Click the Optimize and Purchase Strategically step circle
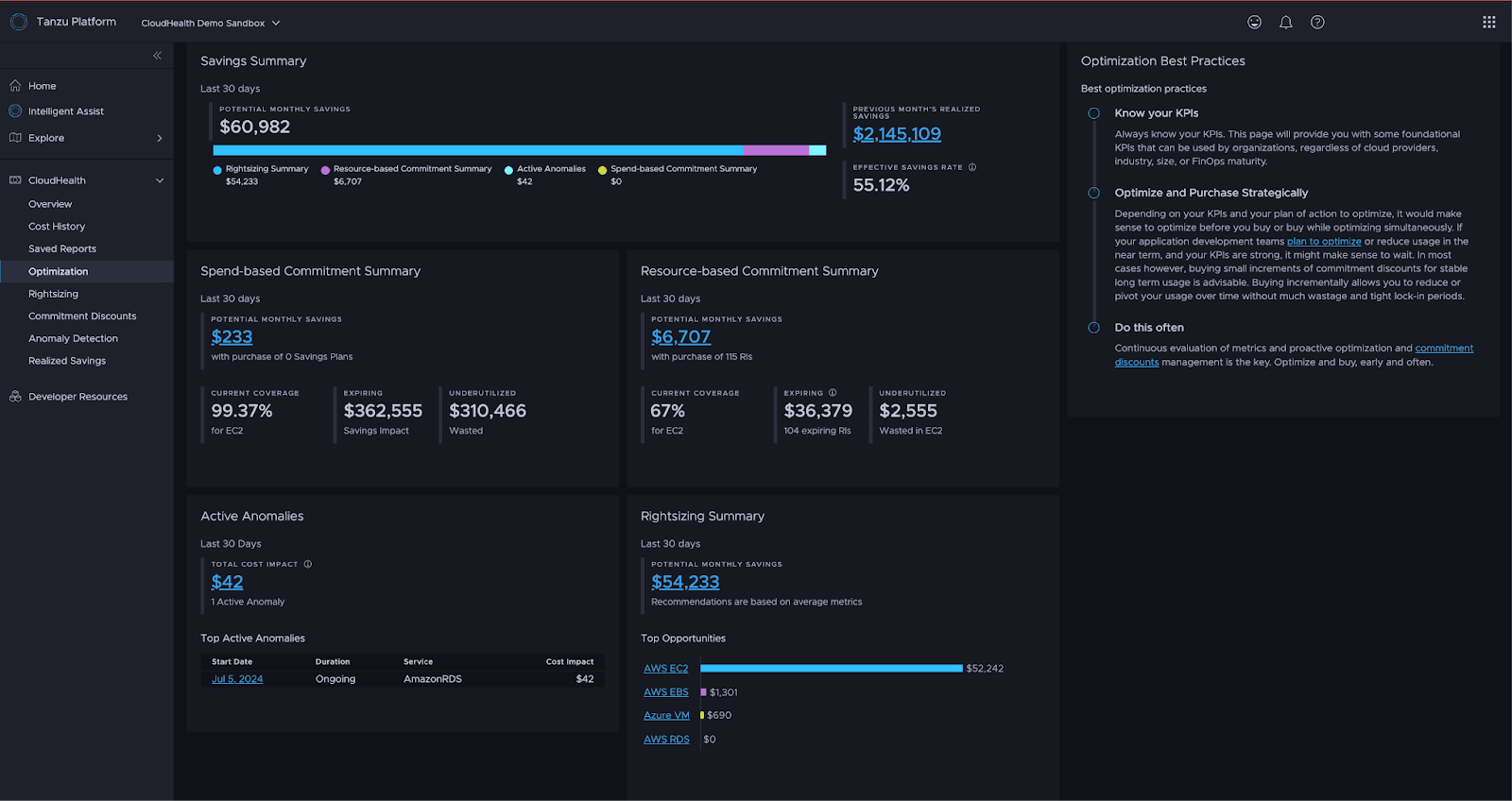Screen dimensions: 1512x801 1093,193
